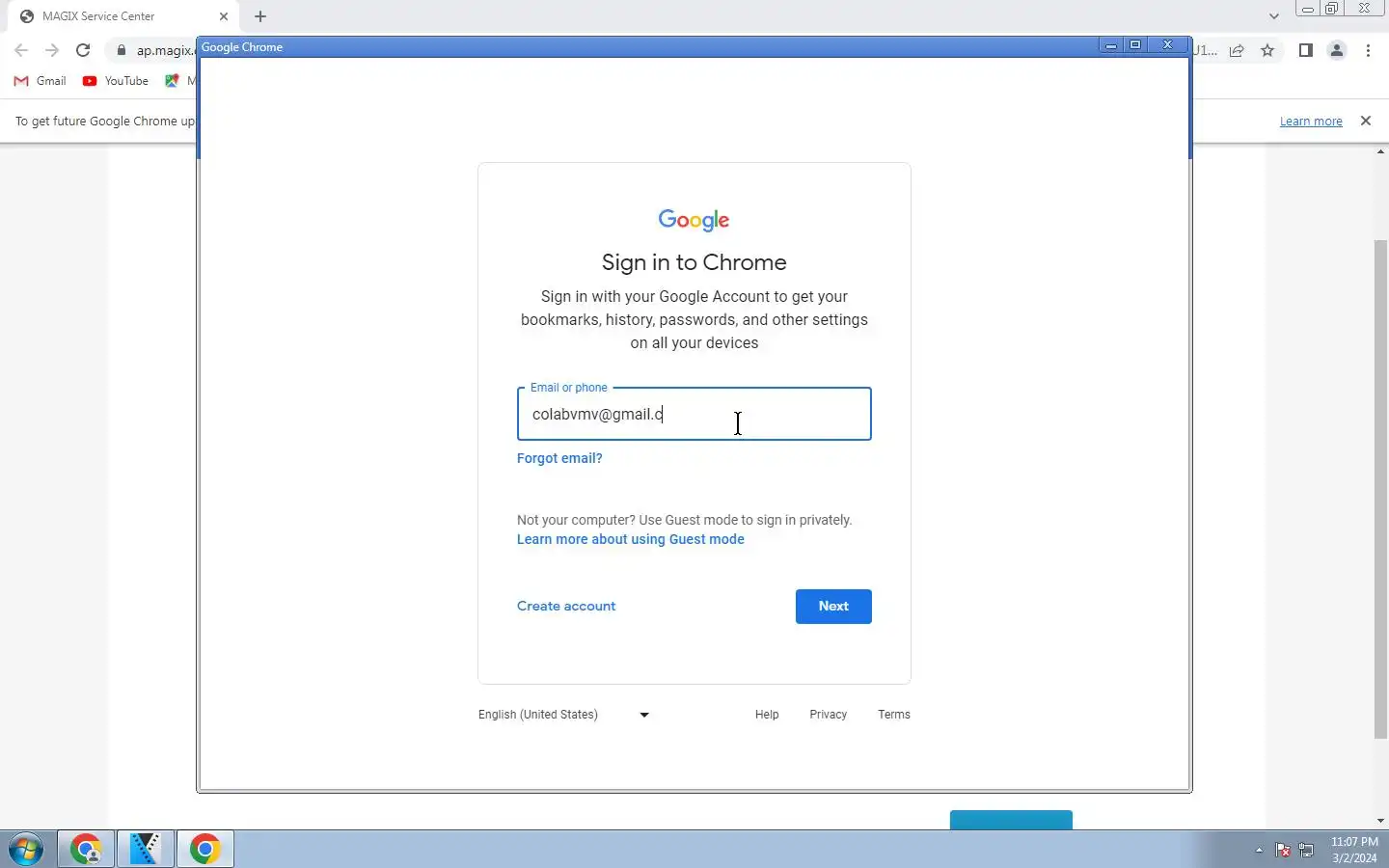Open the Terms link in footer
1389x868 pixels.
[894, 715]
